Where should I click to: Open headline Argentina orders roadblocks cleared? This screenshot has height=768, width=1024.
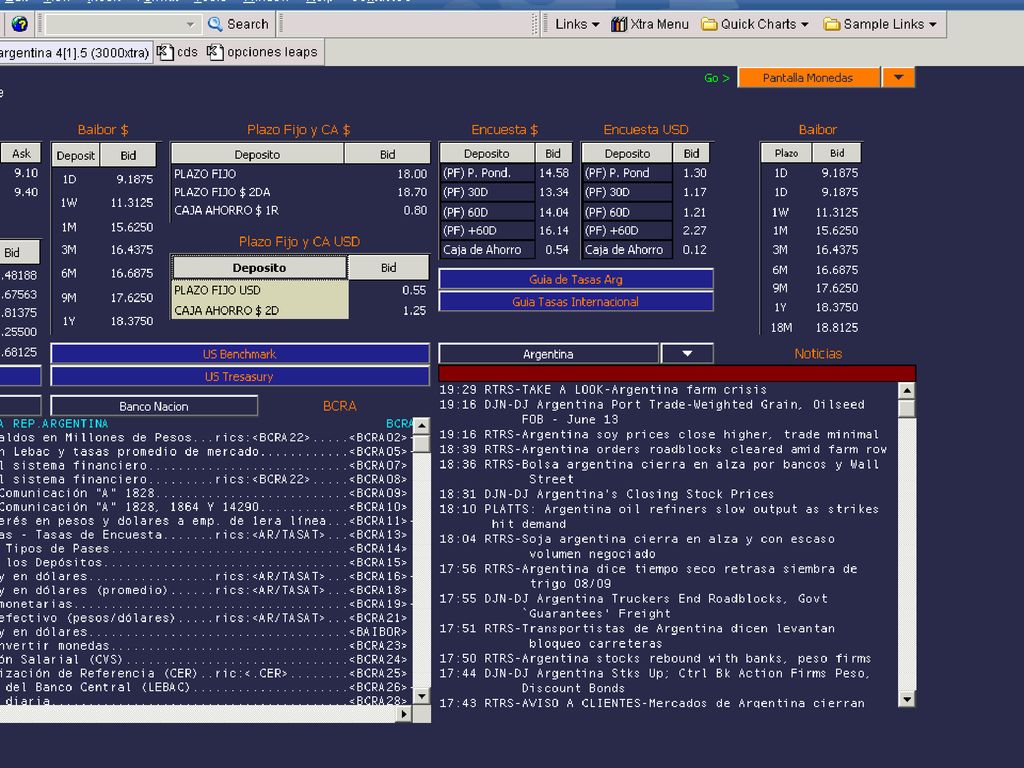point(663,449)
